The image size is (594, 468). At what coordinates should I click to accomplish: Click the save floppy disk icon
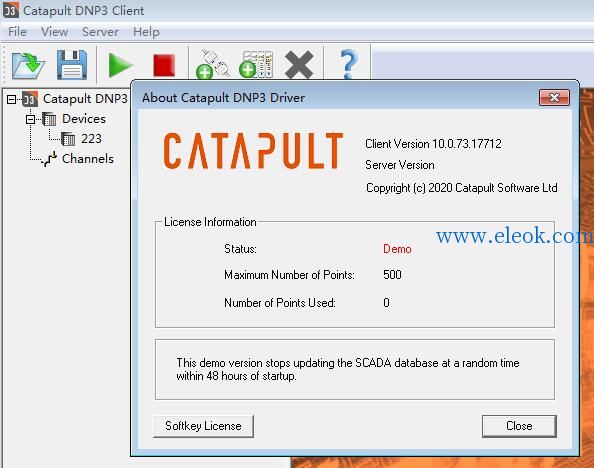click(72, 64)
